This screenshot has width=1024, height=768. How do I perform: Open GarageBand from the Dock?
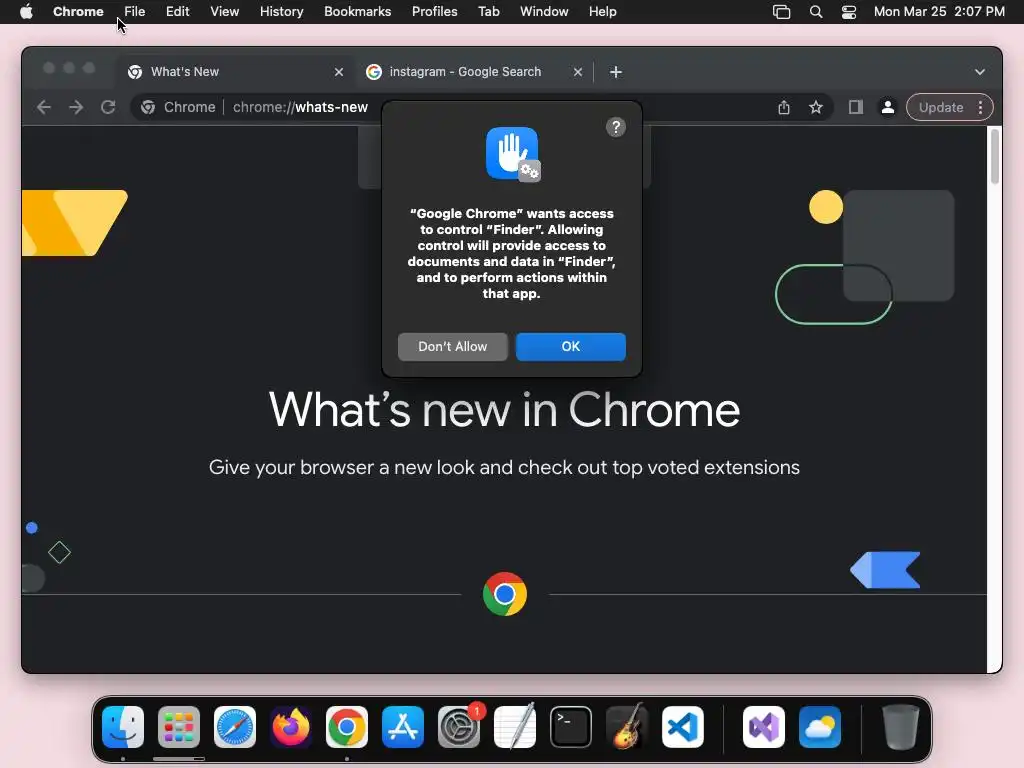627,727
